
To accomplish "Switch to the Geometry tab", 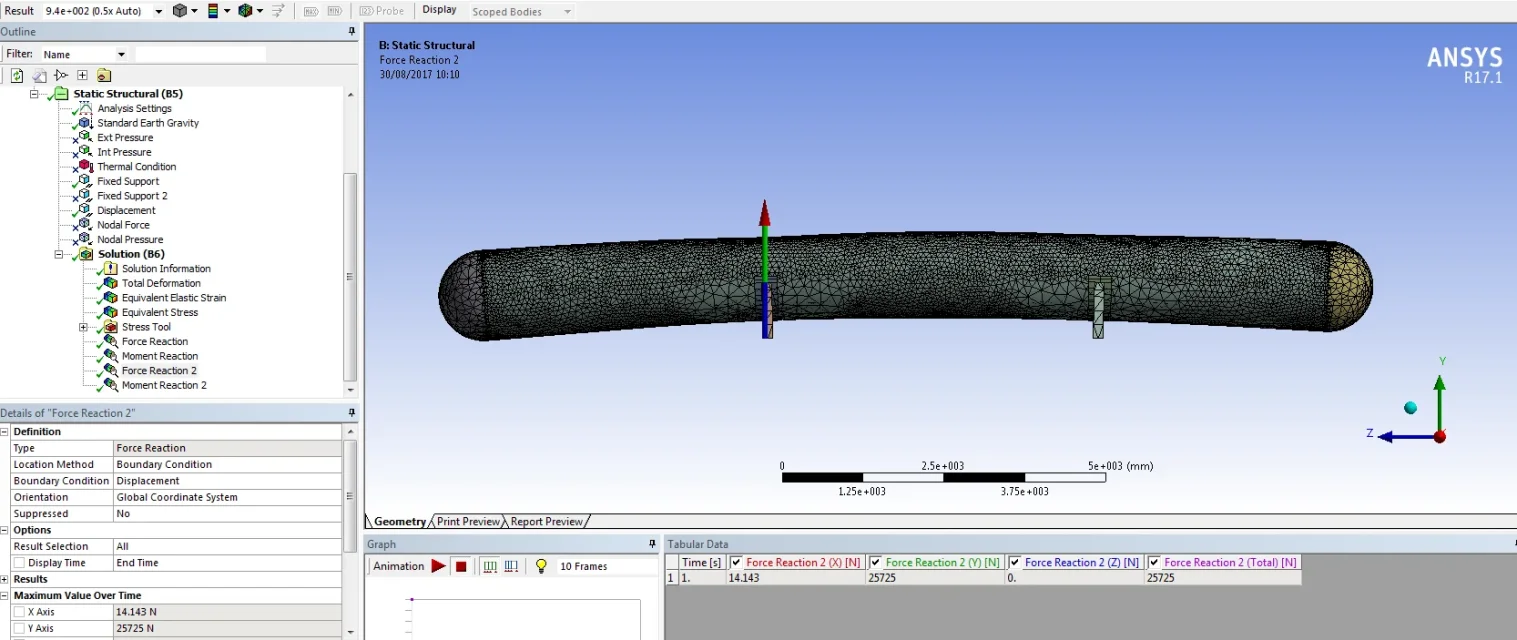I will coord(399,521).
